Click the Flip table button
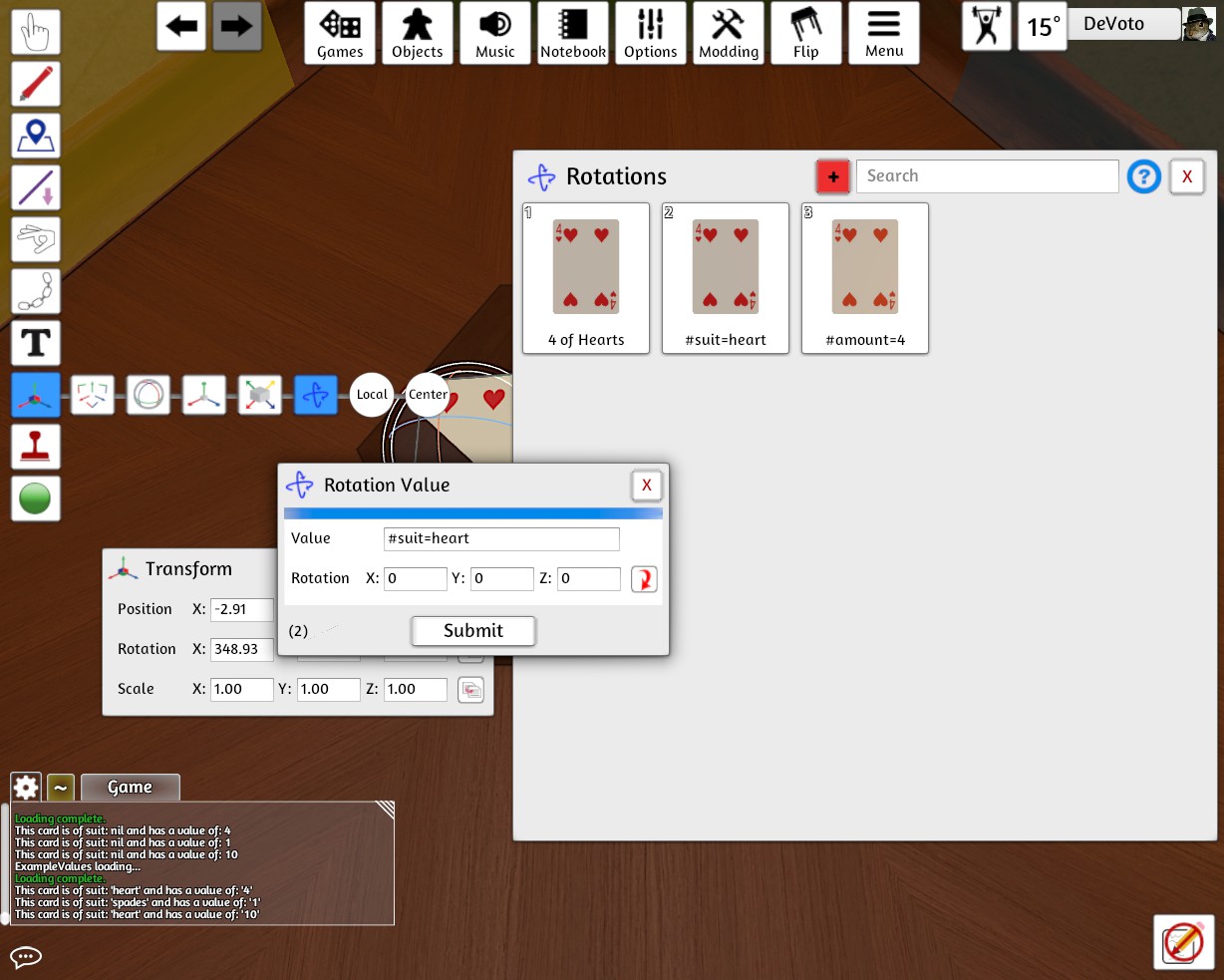The width and height of the screenshot is (1224, 980). 806,33
